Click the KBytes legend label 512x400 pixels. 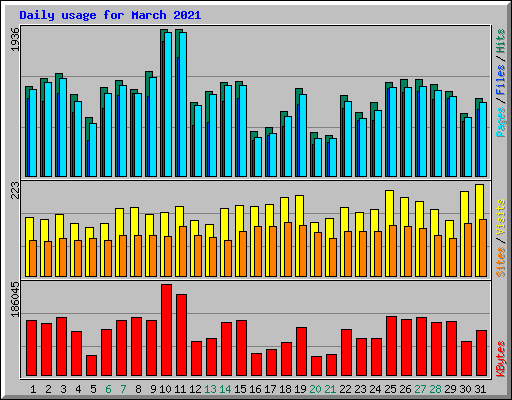(x=501, y=359)
